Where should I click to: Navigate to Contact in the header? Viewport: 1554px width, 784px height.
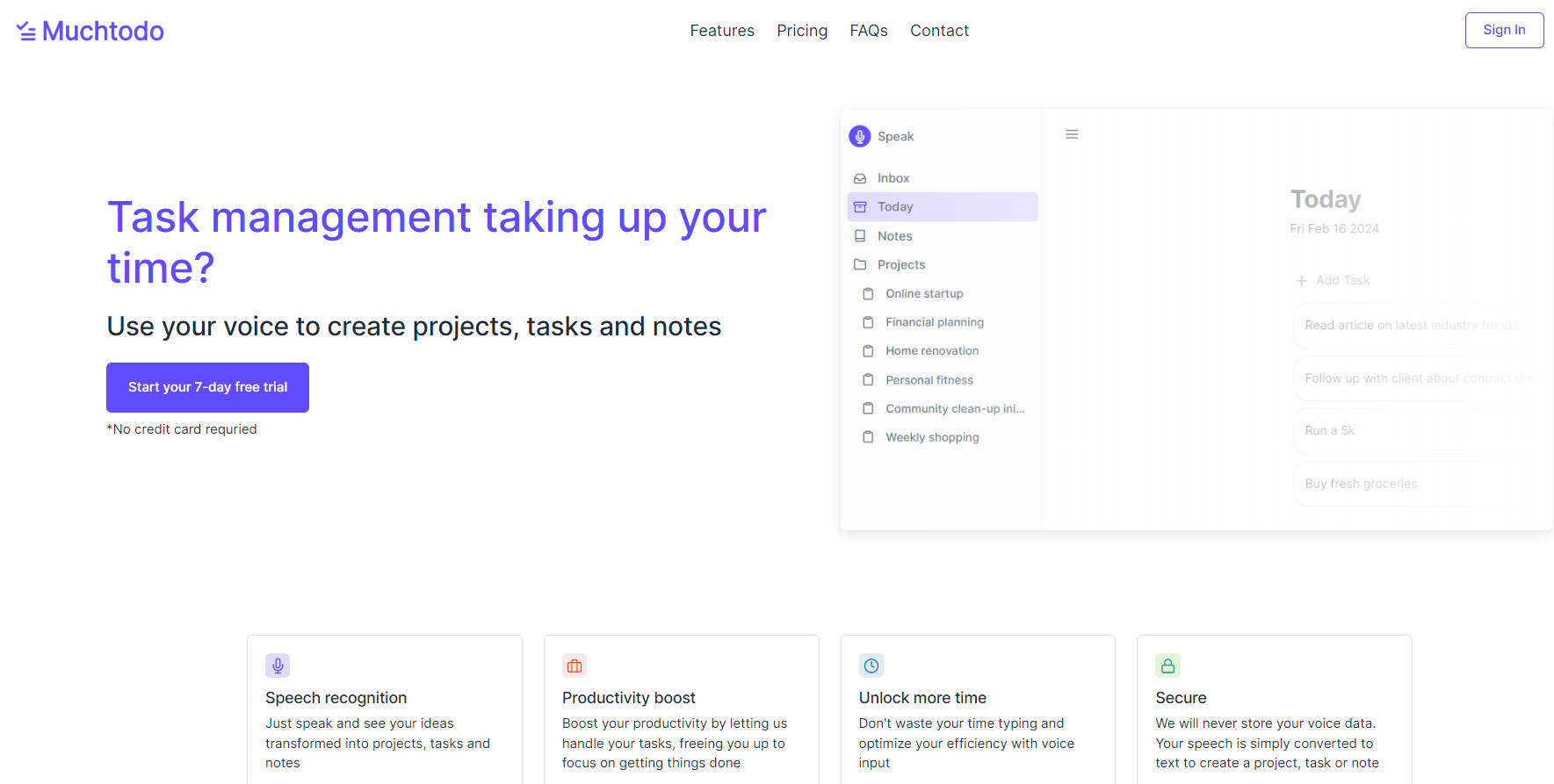[x=939, y=31]
